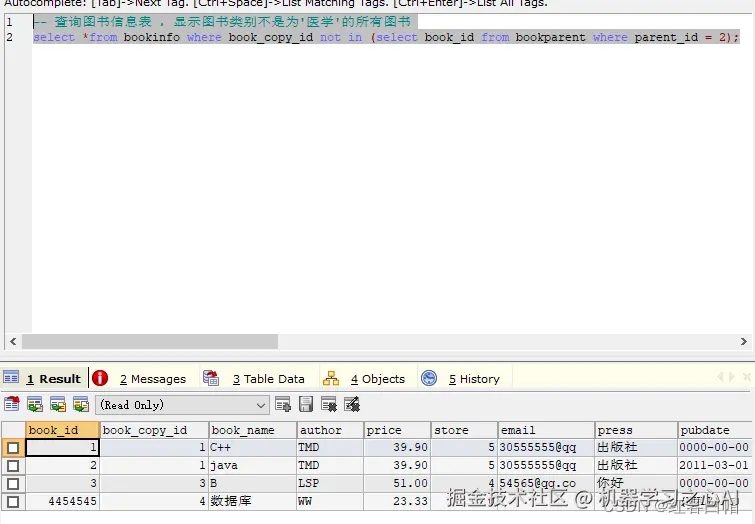The image size is (755, 524).
Task: Click the author column header
Action: [330, 430]
